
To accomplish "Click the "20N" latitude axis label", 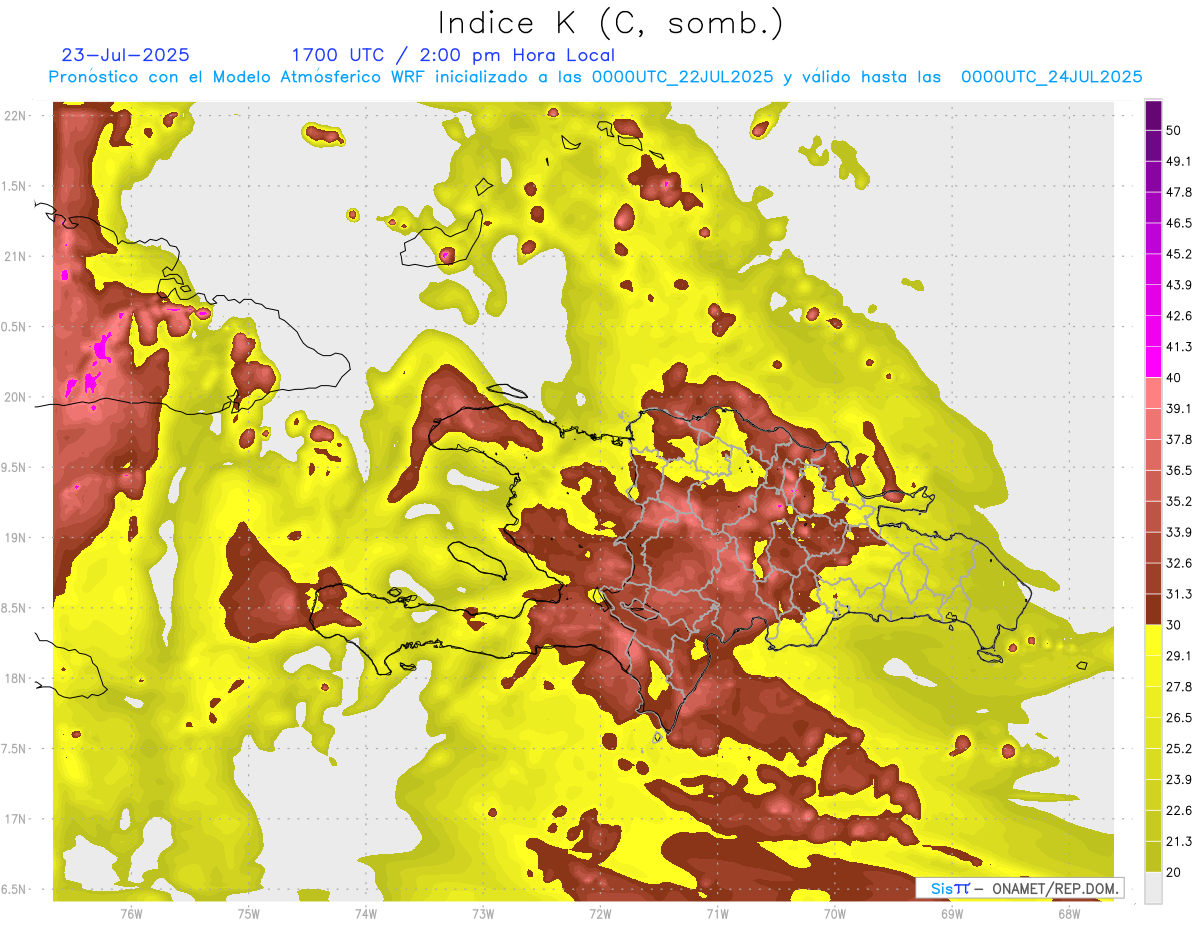I will (x=16, y=397).
